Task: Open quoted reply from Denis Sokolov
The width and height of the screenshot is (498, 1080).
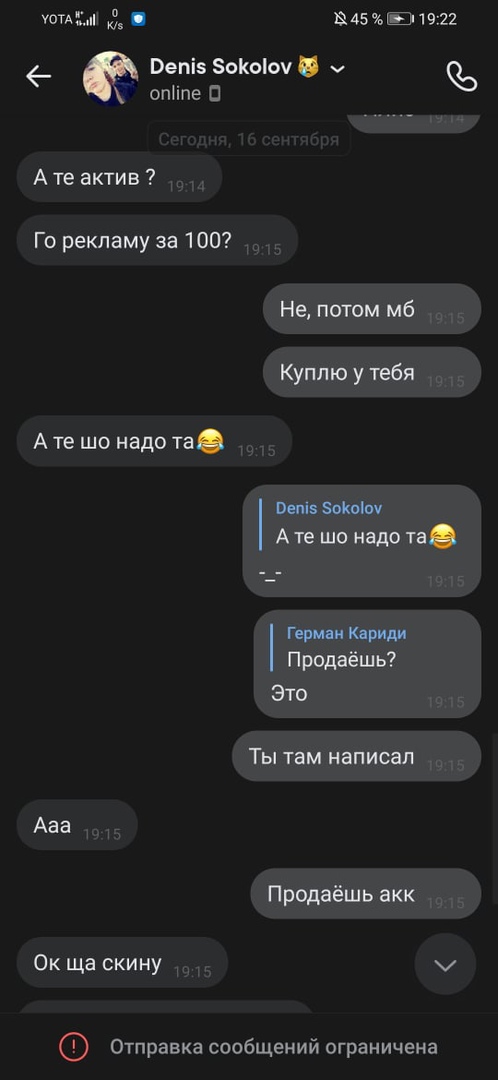Action: pos(359,524)
